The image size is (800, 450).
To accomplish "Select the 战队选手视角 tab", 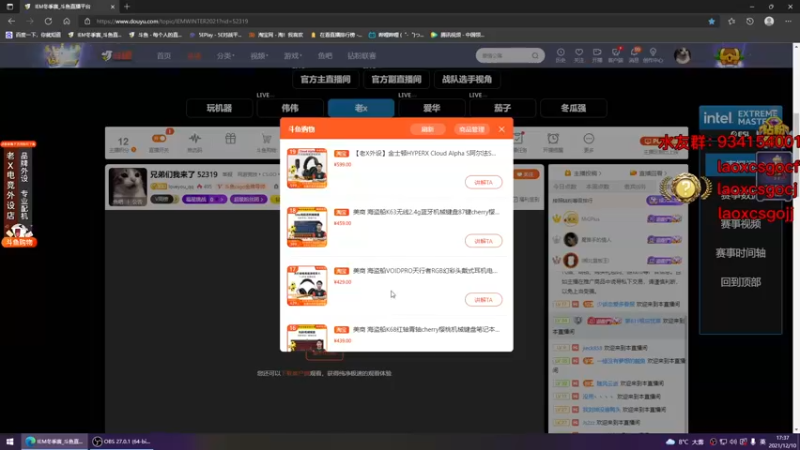I will click(467, 80).
